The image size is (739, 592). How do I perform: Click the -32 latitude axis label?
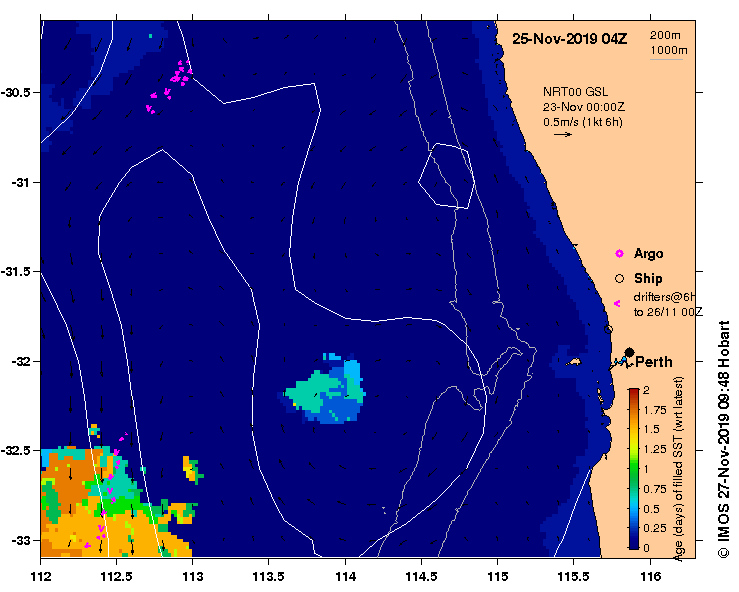click(x=20, y=362)
